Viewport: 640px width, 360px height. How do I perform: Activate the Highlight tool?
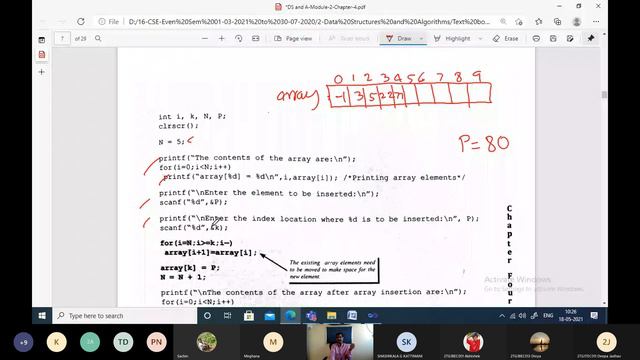452,38
